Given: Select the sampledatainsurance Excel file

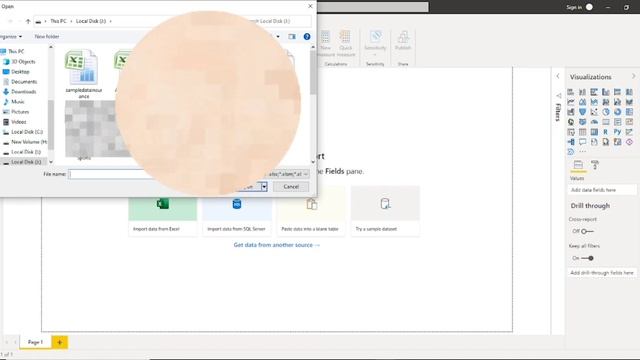Looking at the screenshot, I should pos(83,74).
